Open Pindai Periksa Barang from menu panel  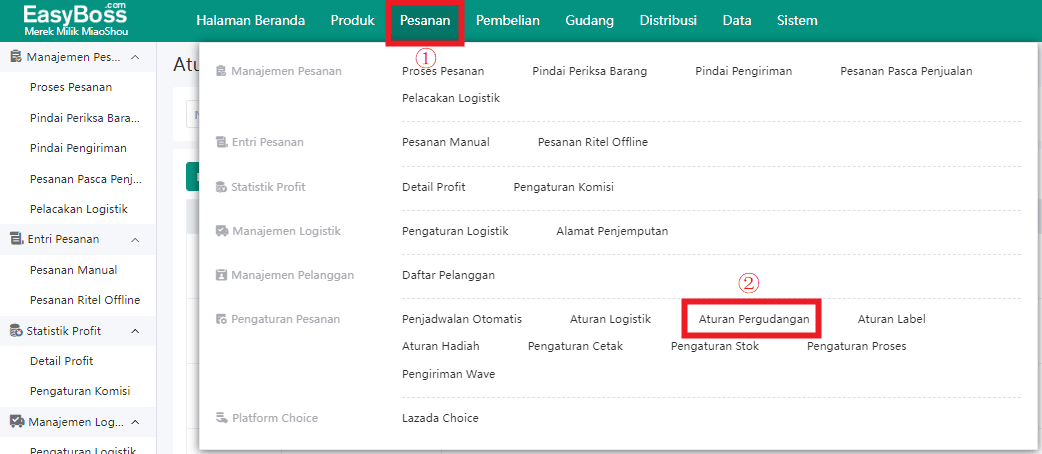click(589, 71)
